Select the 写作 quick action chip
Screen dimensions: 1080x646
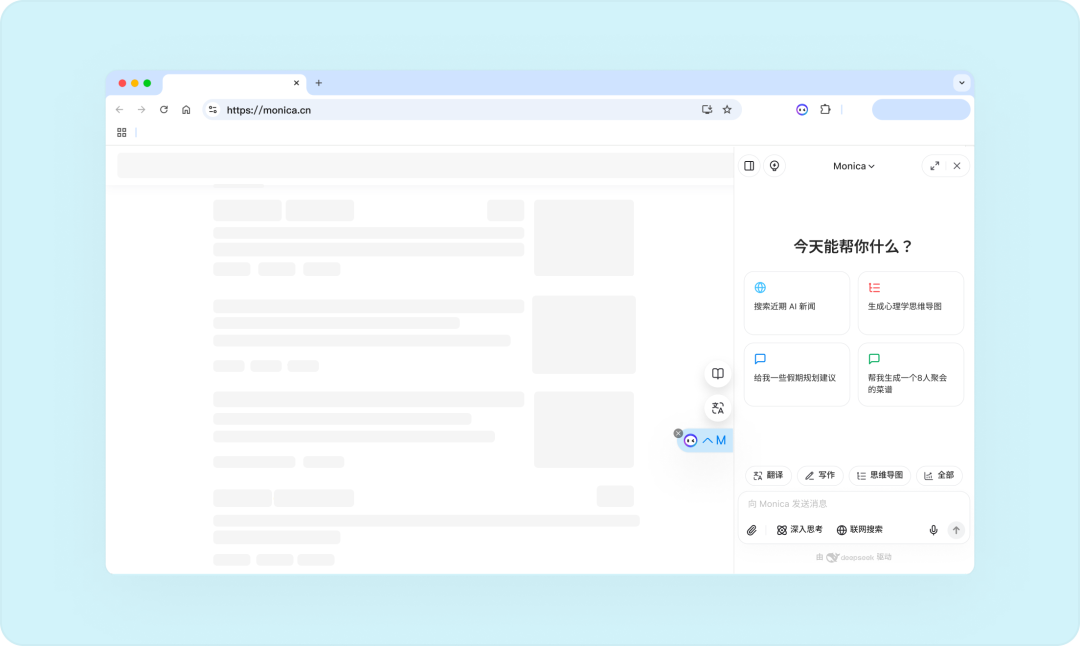point(820,475)
